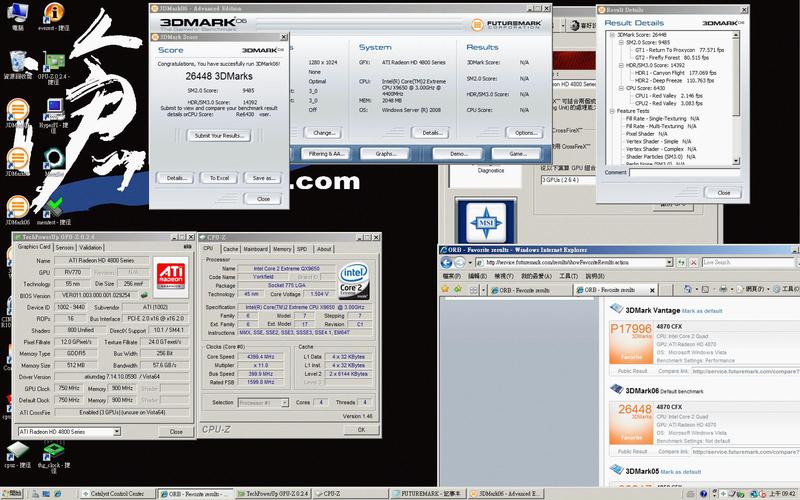
Task: Click Details button in 3DMark Score dialog
Action: (176, 178)
